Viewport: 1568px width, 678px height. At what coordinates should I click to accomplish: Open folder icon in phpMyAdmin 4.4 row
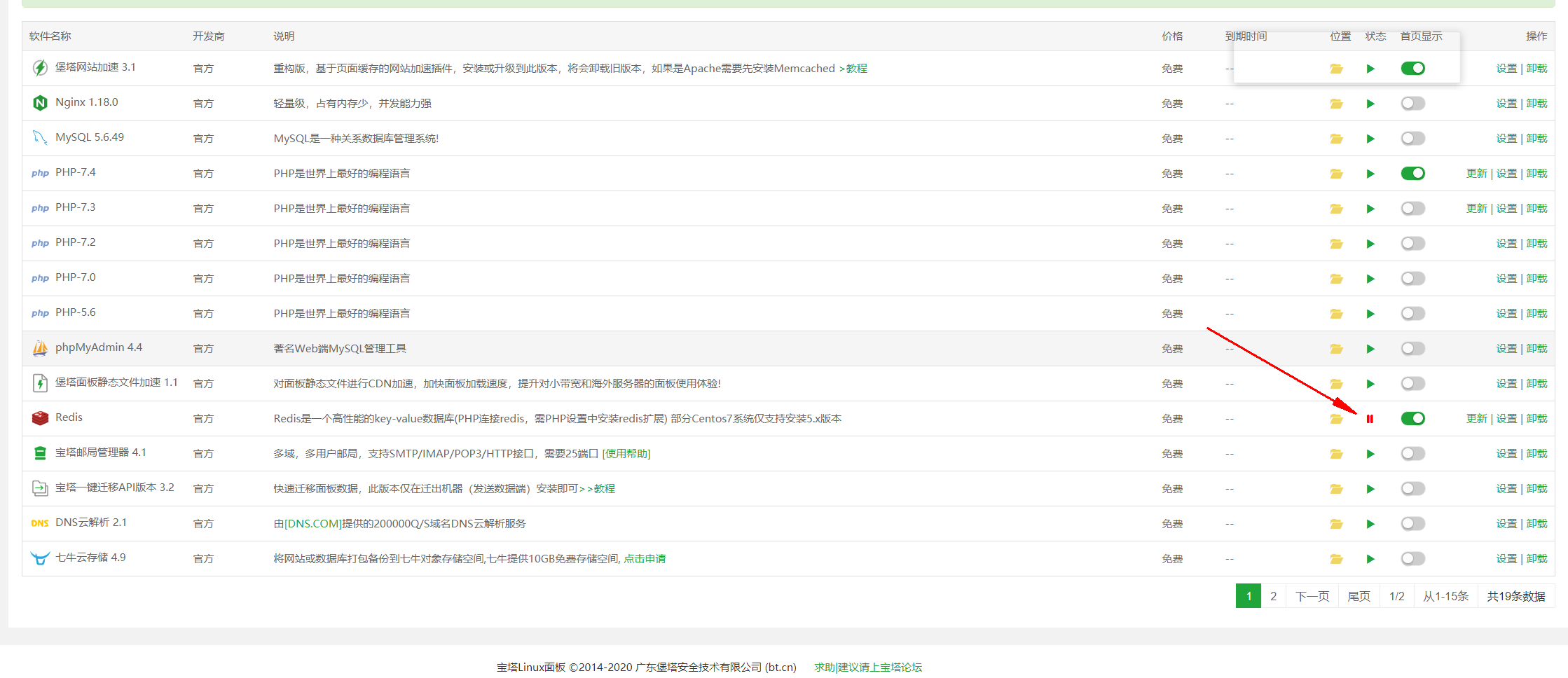[1336, 349]
